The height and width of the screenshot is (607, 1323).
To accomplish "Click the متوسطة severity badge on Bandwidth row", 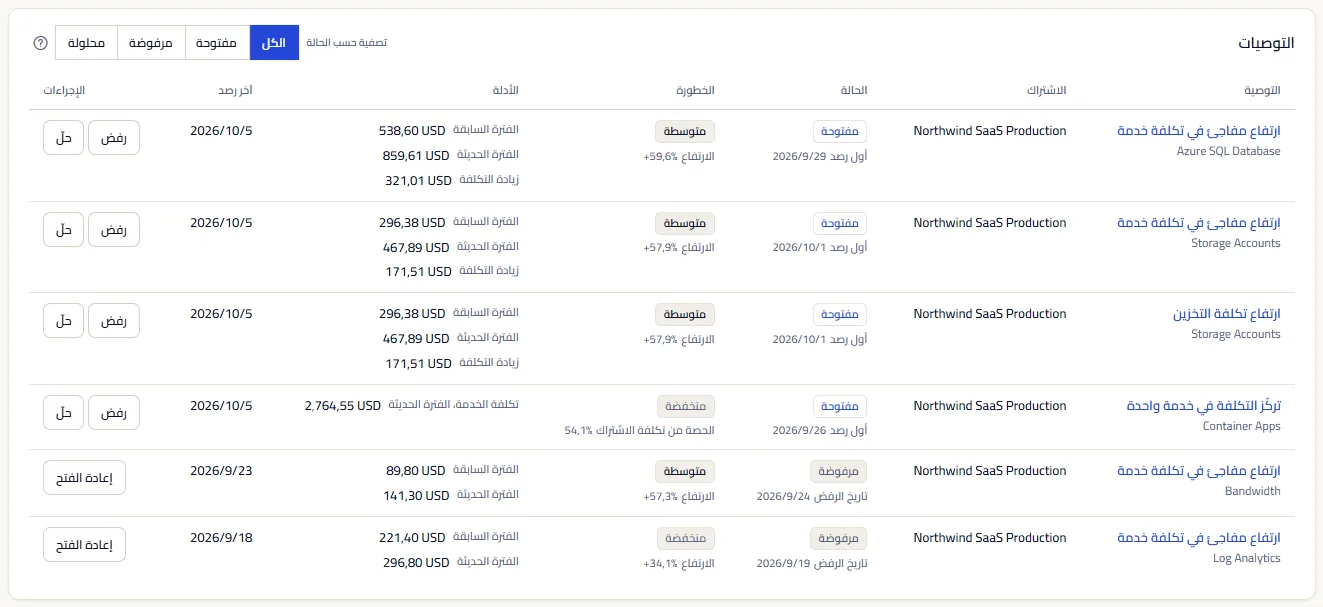I will [x=685, y=471].
